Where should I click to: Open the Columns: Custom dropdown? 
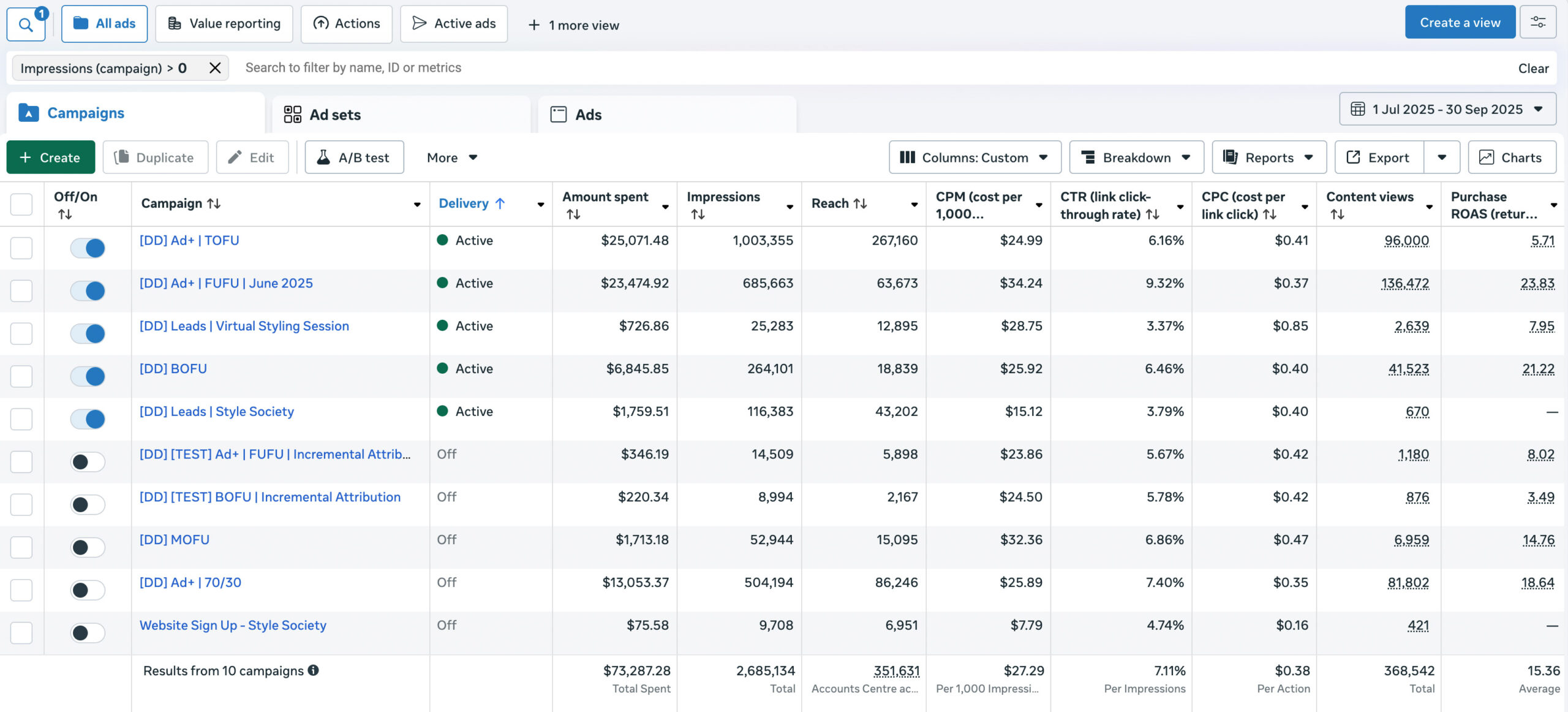click(974, 157)
